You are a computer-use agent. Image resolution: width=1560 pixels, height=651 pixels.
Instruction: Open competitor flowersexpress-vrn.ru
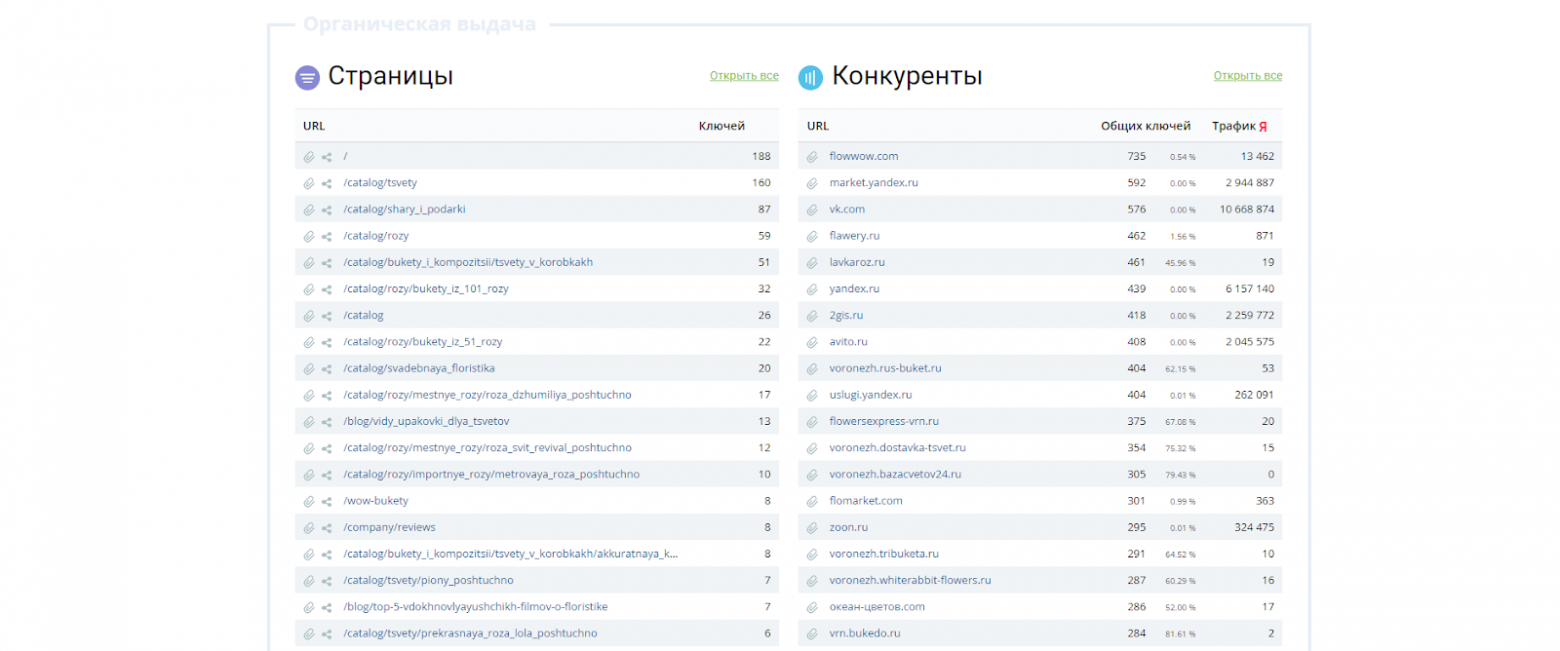(884, 422)
